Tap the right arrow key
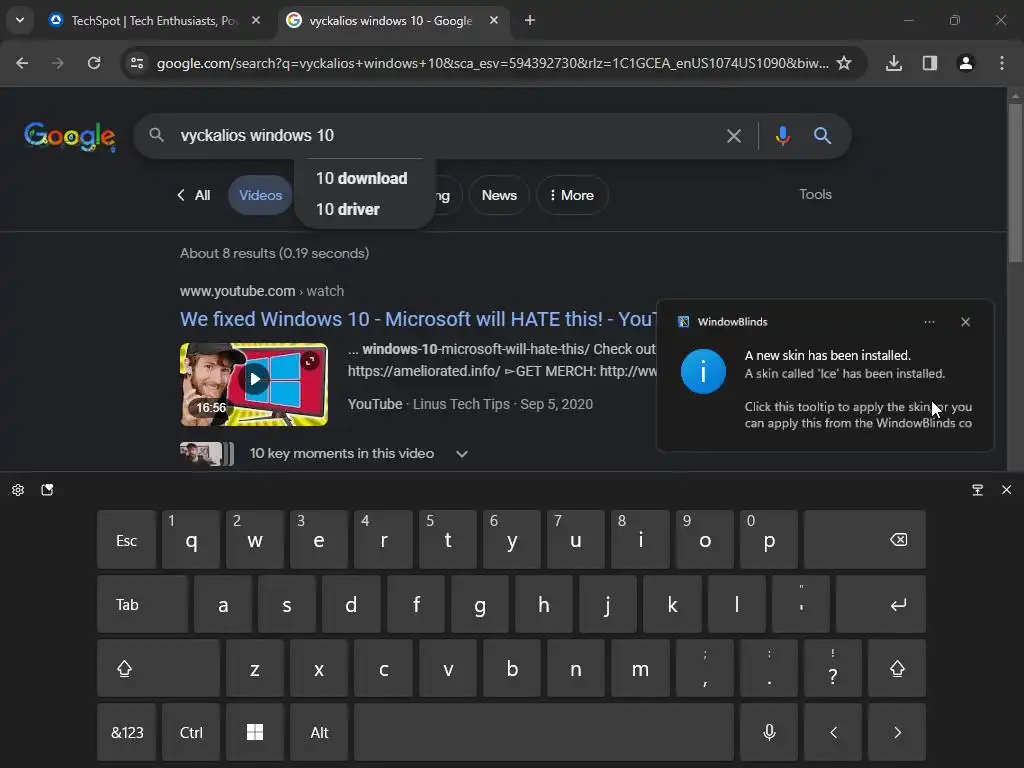This screenshot has height=768, width=1024. click(897, 732)
